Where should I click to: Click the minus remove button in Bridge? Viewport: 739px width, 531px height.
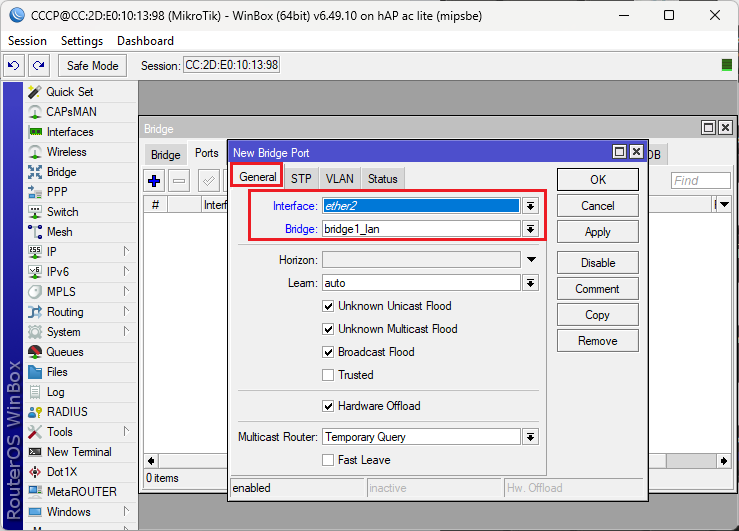(179, 181)
